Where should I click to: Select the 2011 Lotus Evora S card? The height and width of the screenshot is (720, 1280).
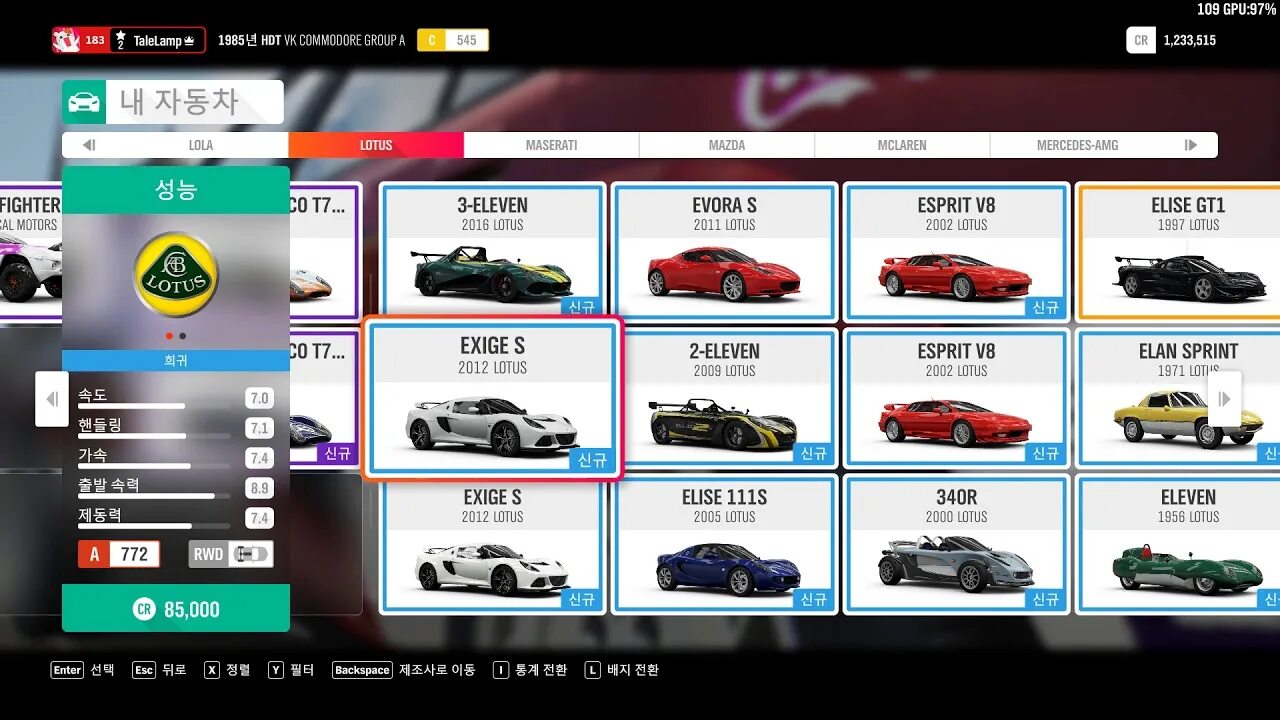pos(724,252)
